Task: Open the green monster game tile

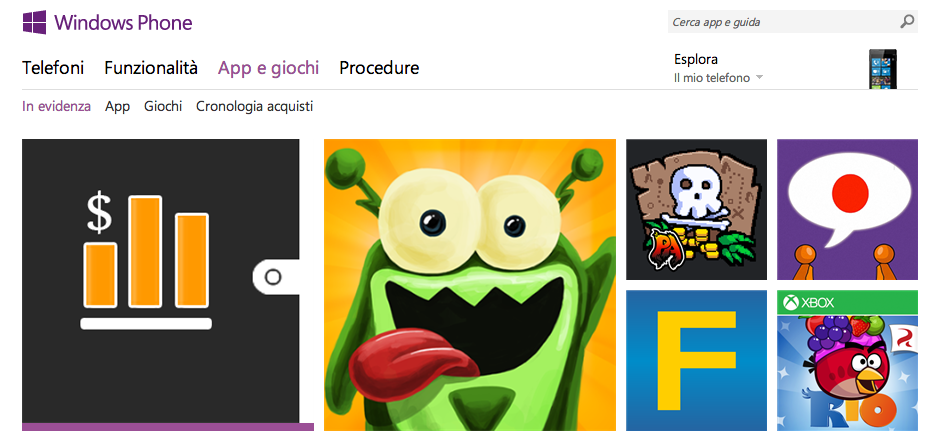Action: pos(470,285)
